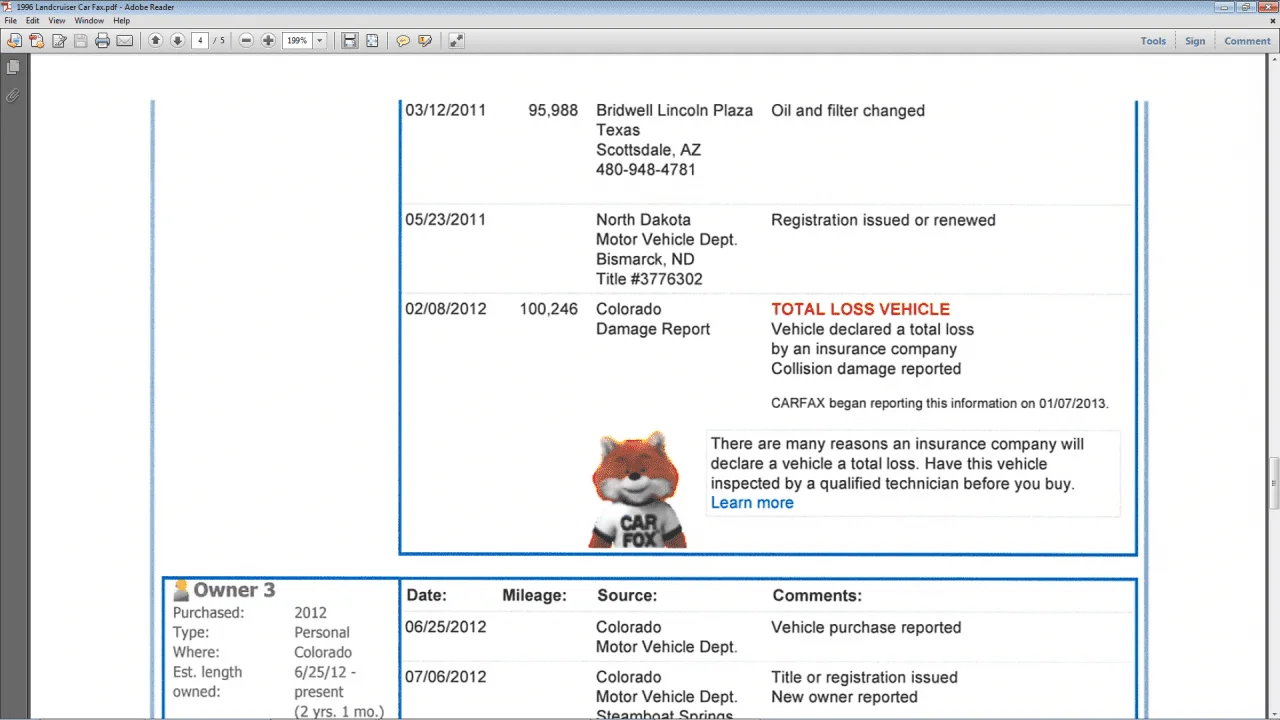Expand the Comment pane

[x=1247, y=41]
